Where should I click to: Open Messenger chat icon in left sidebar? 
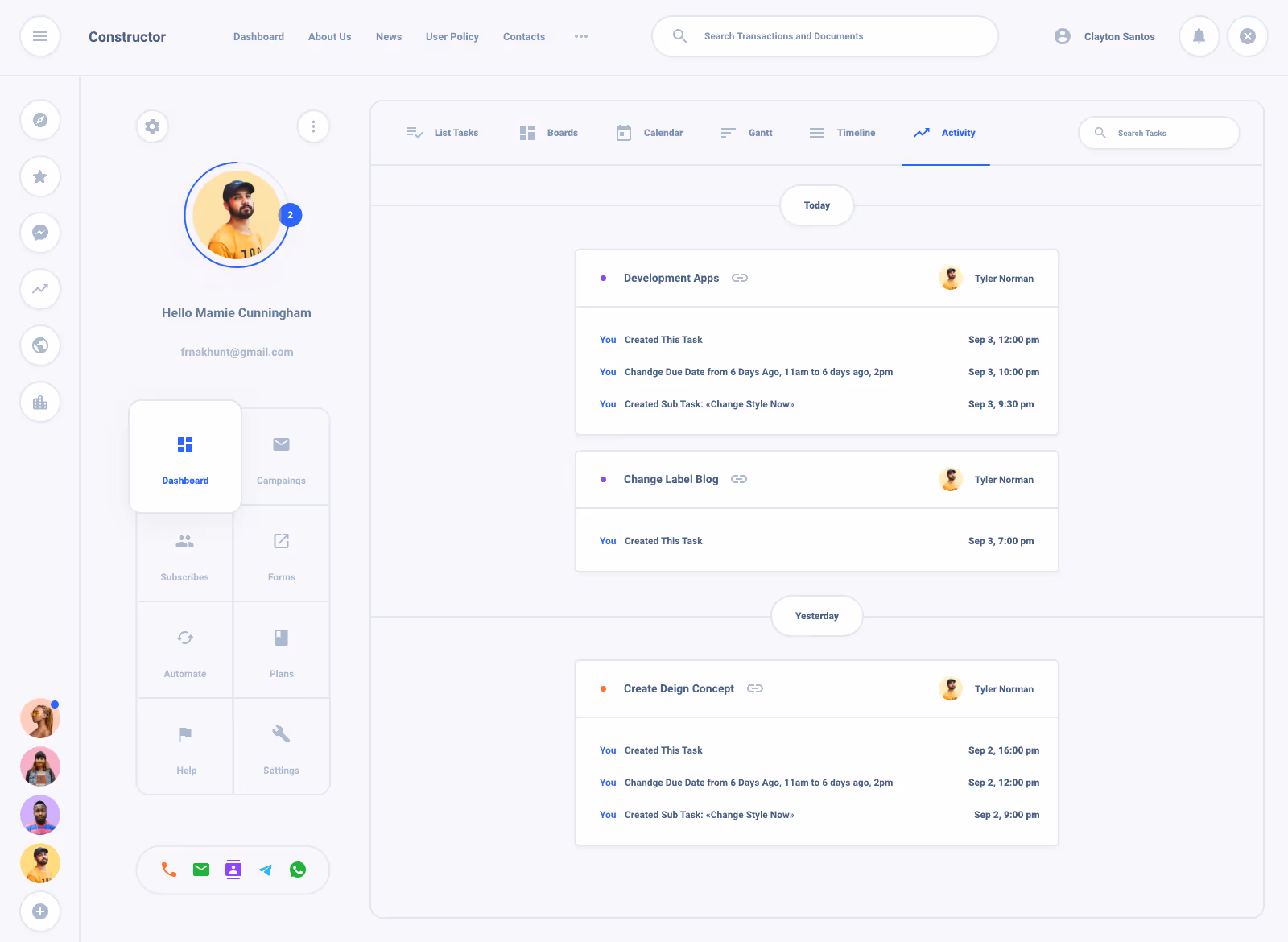pos(40,233)
